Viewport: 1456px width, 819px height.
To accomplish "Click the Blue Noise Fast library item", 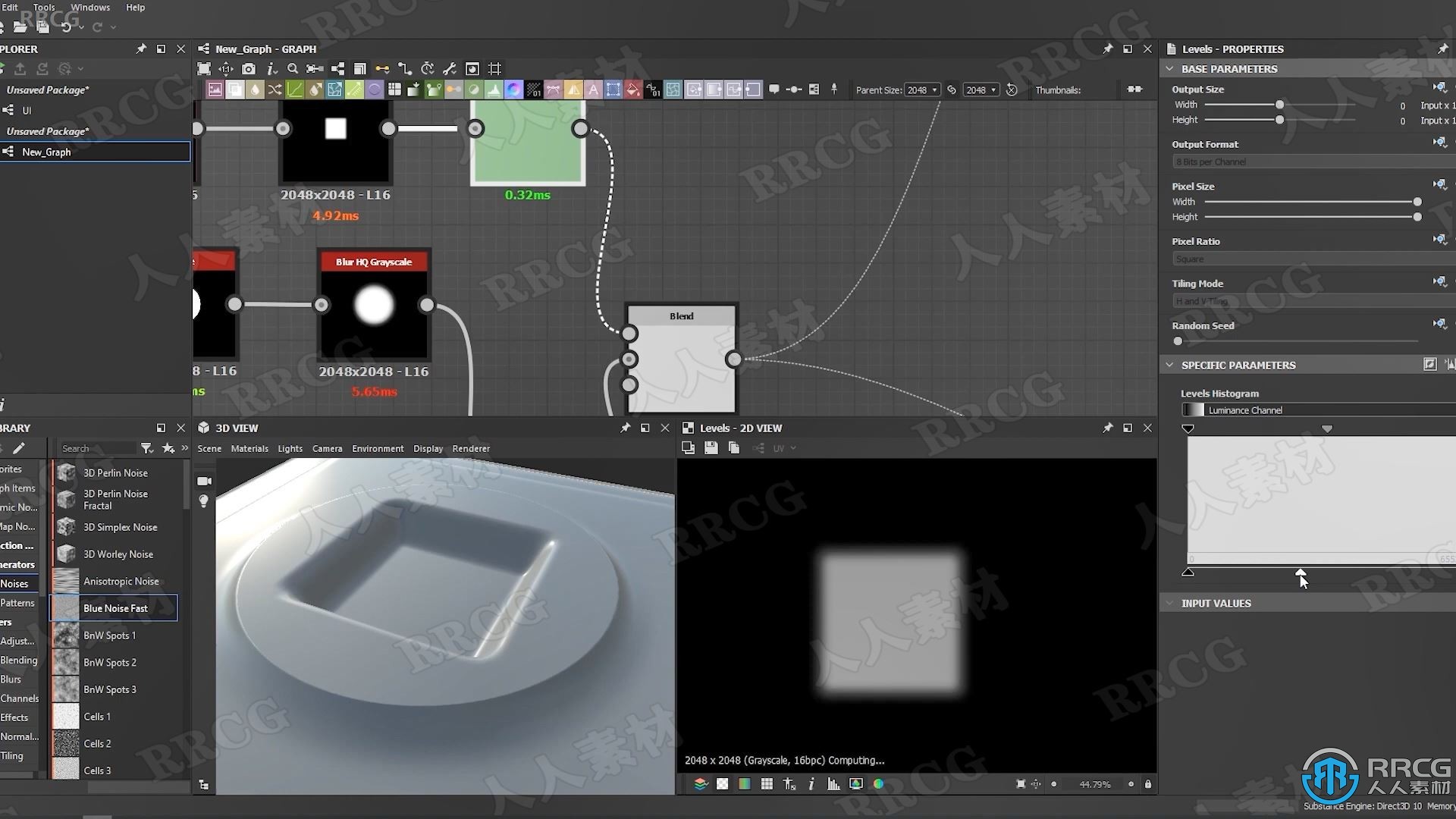I will point(115,607).
